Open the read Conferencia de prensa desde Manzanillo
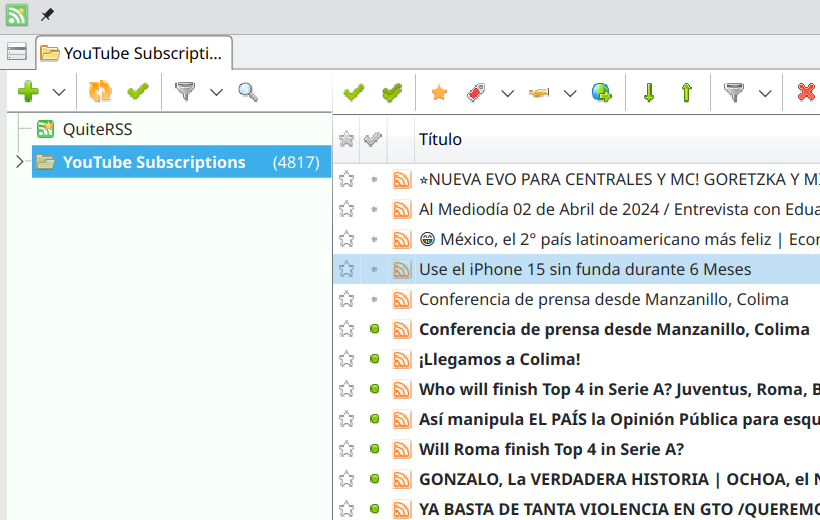 [x=603, y=299]
